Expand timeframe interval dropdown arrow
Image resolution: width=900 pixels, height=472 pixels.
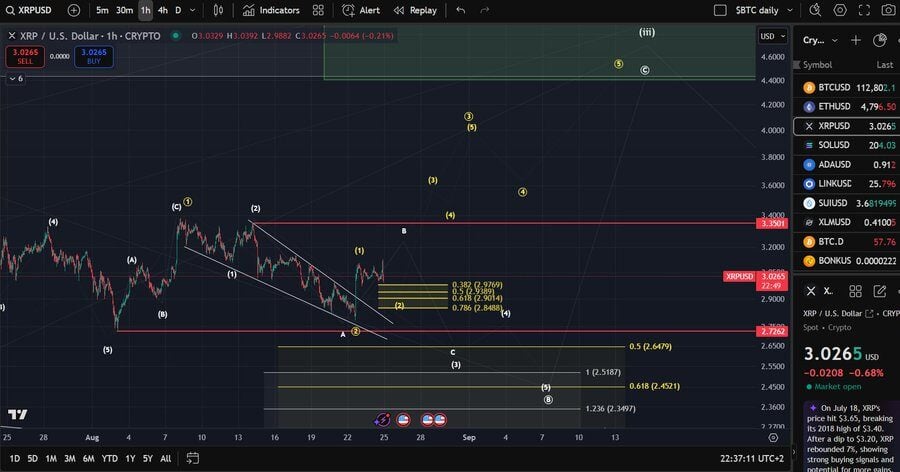(x=192, y=10)
